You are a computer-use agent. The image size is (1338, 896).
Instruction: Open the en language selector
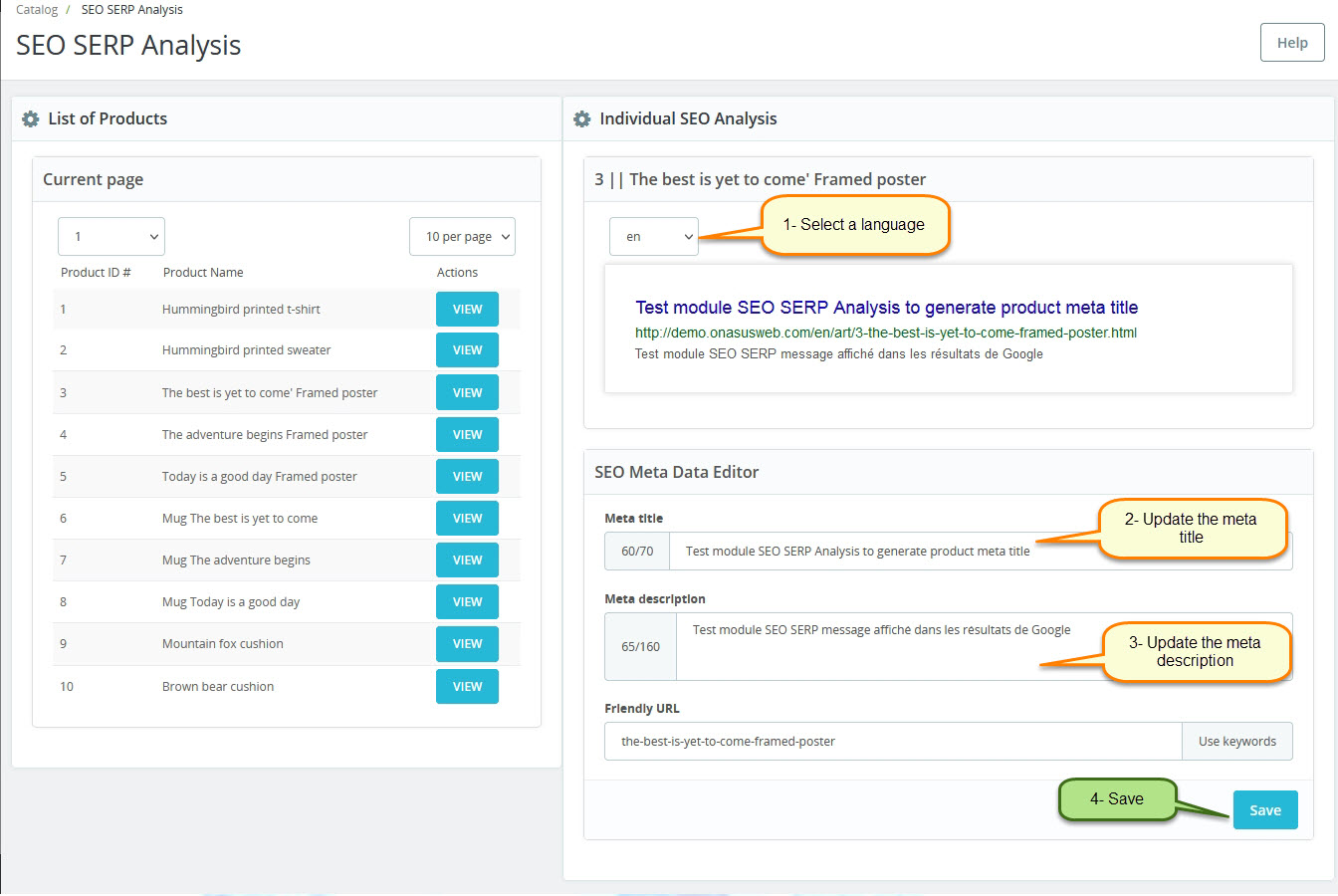[654, 237]
